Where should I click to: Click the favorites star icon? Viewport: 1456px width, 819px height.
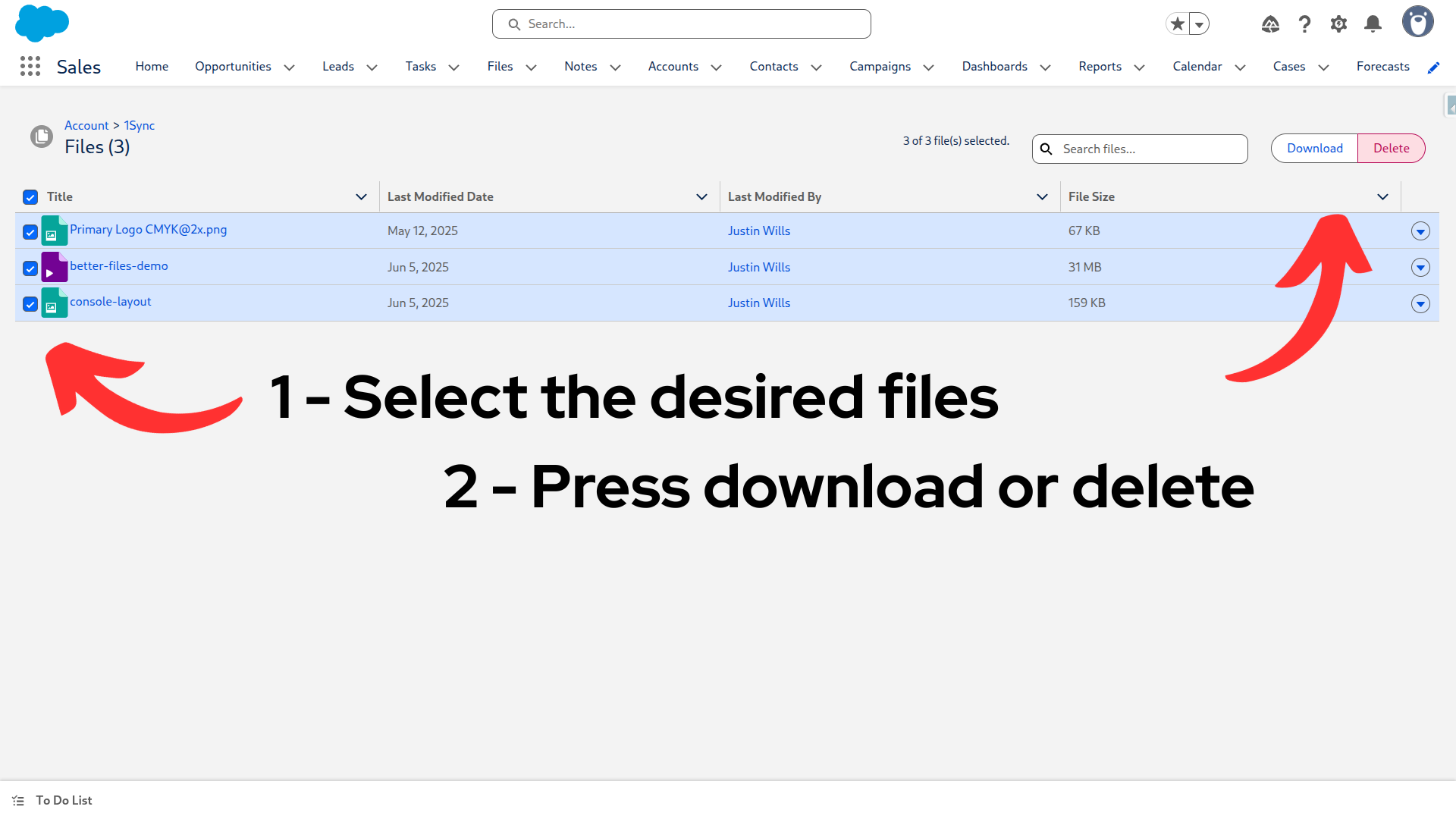coord(1176,24)
